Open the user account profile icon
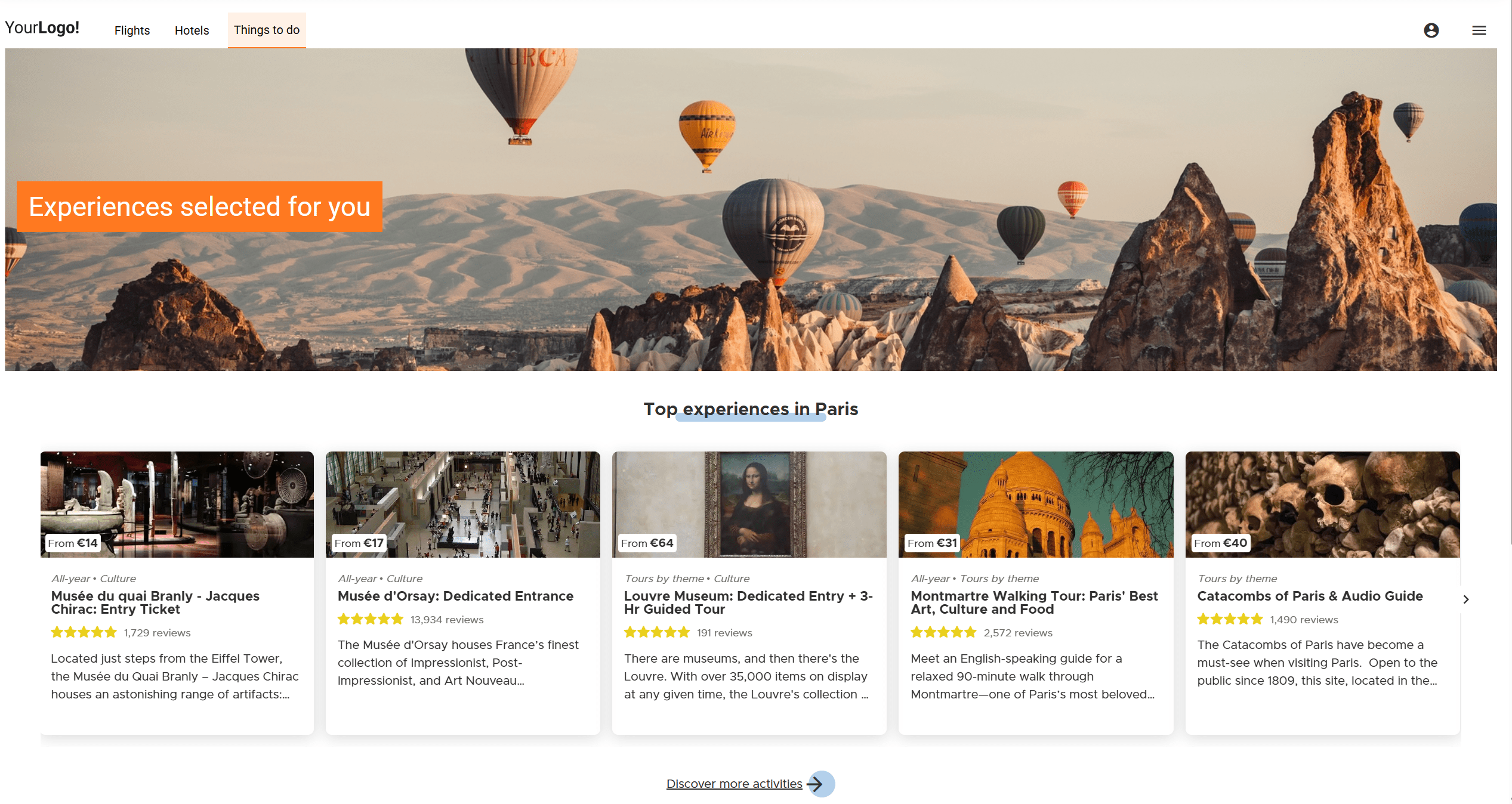The height and width of the screenshot is (804, 1512). pos(1431,30)
